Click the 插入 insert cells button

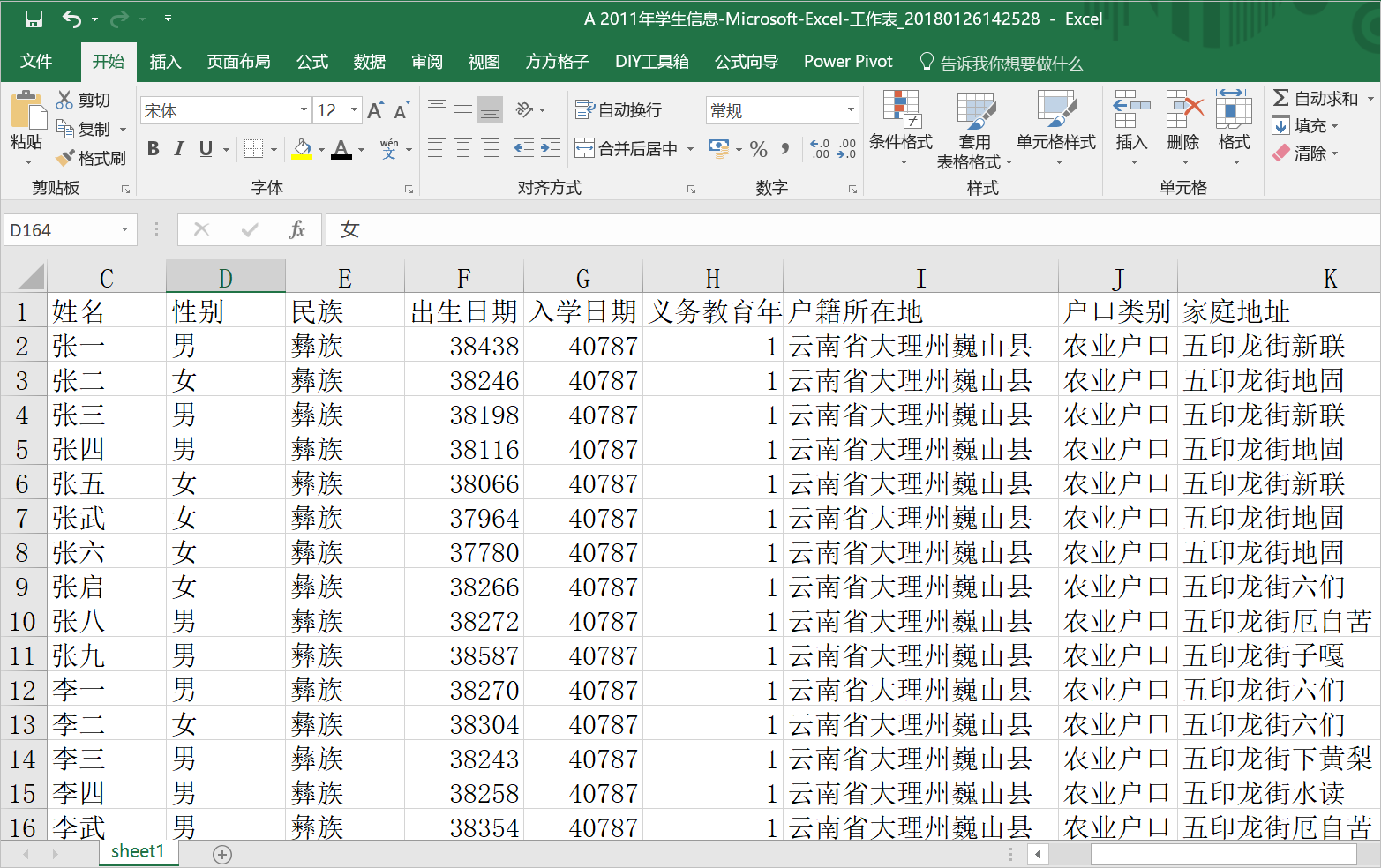(1131, 128)
